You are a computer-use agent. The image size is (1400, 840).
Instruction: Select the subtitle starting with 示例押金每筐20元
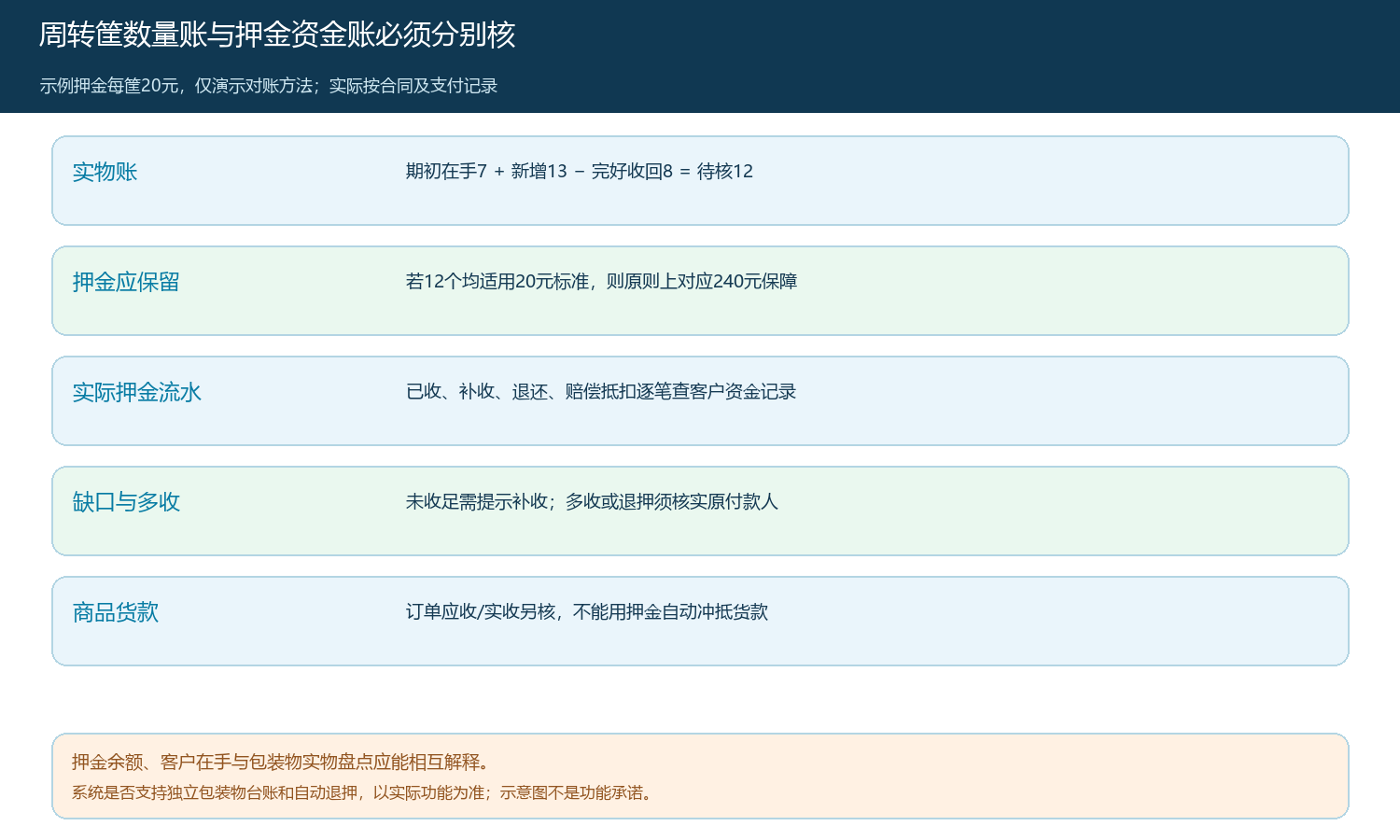pyautogui.click(x=269, y=86)
